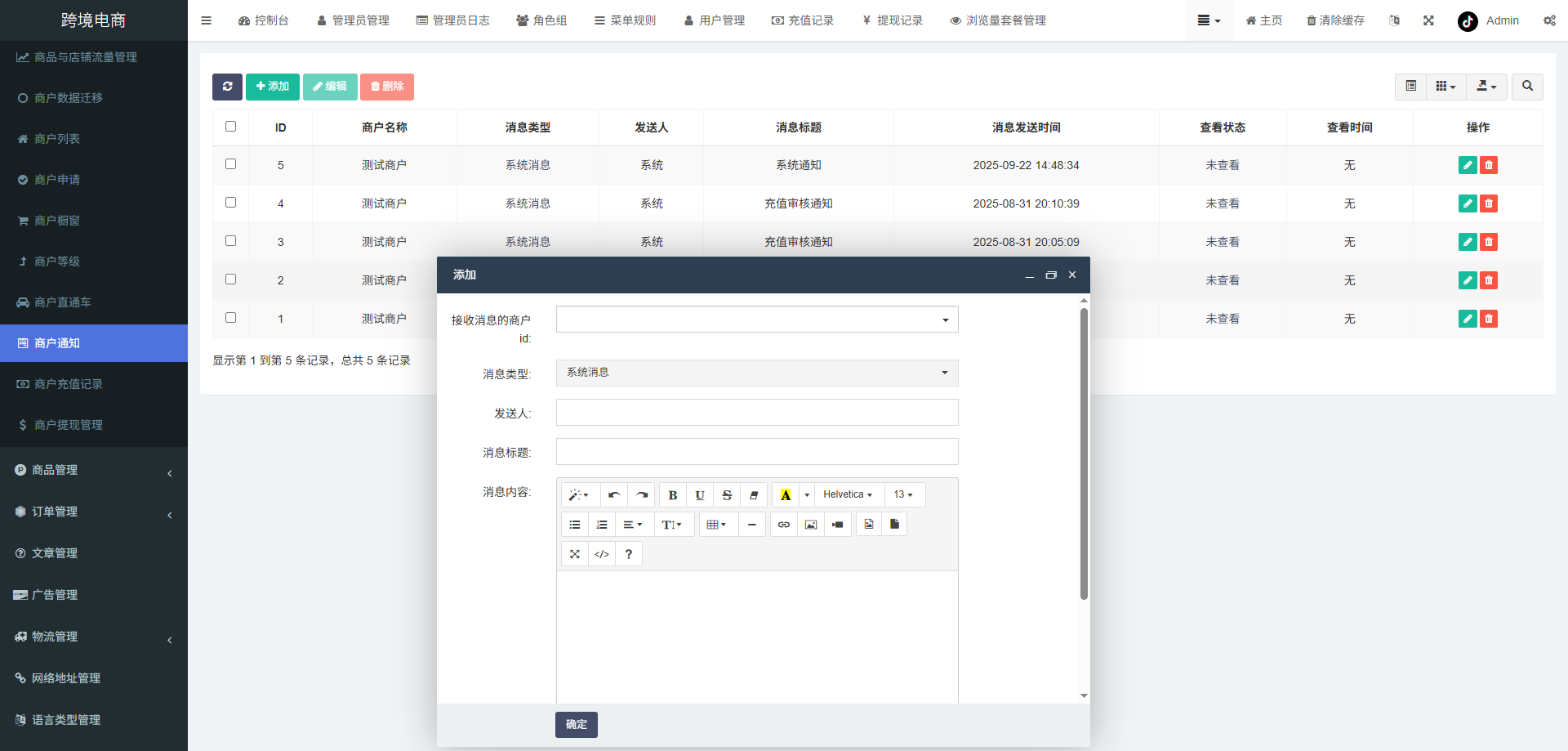Insert a picture into message content
The width and height of the screenshot is (1568, 751).
pos(810,524)
